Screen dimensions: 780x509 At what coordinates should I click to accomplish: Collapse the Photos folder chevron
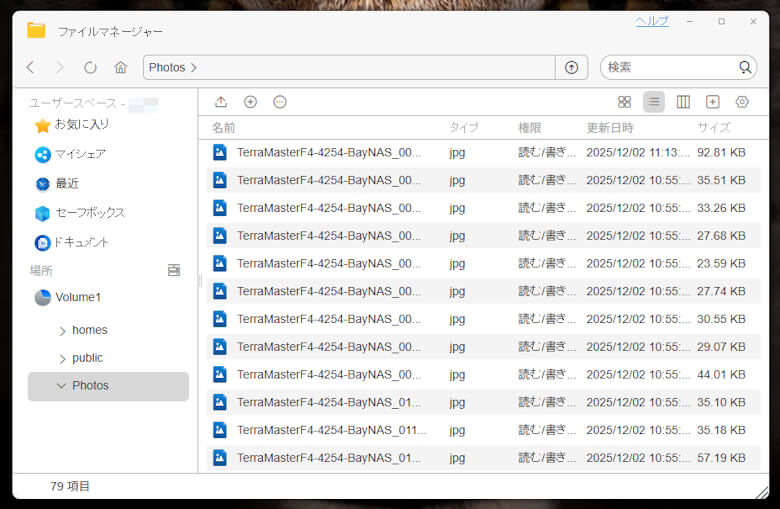pyautogui.click(x=62, y=386)
